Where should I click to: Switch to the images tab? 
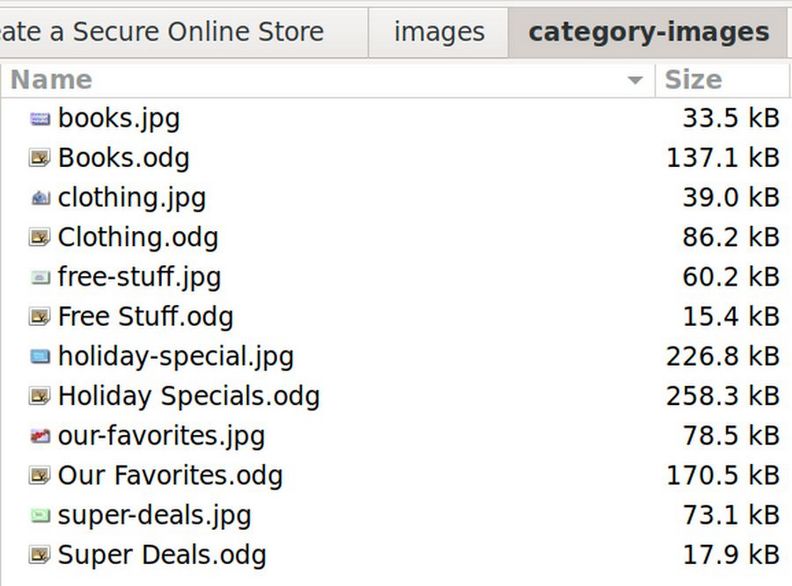439,32
